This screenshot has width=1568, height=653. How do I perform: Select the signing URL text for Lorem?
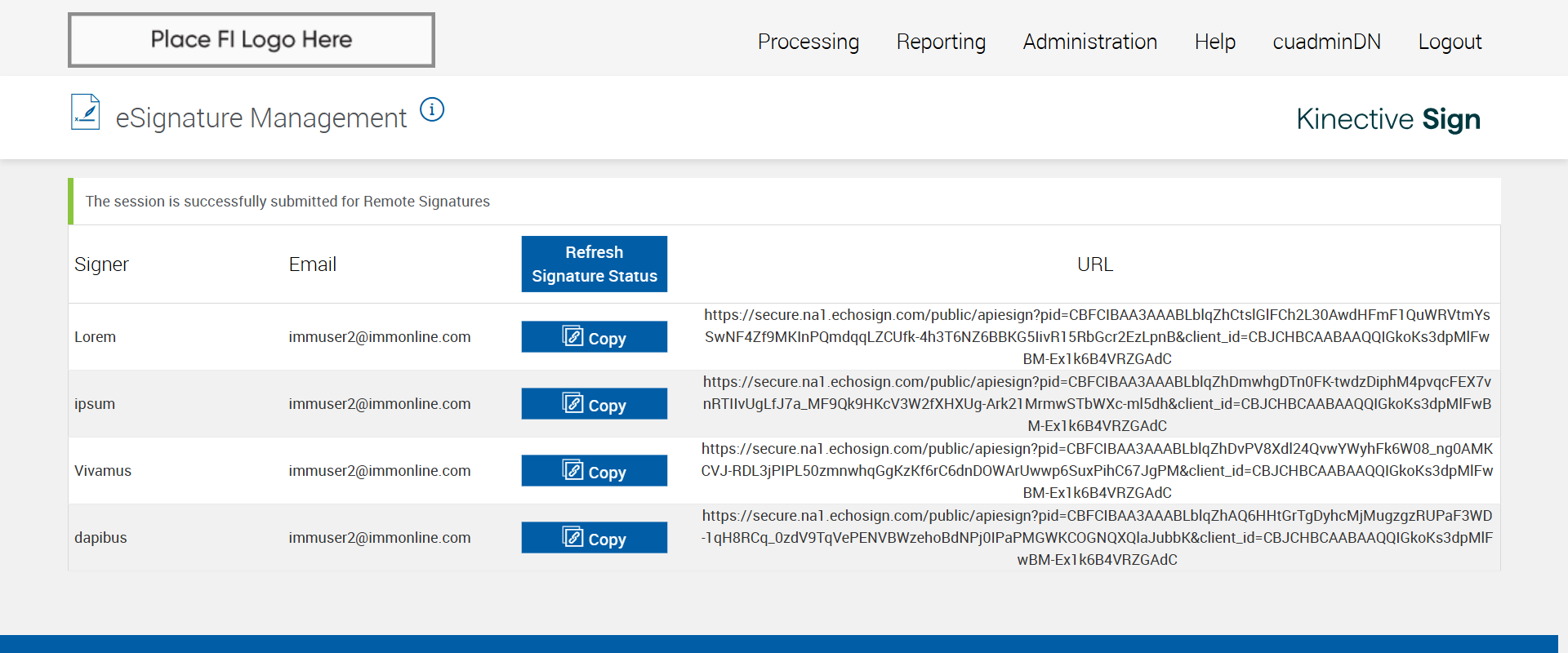pyautogui.click(x=1097, y=337)
